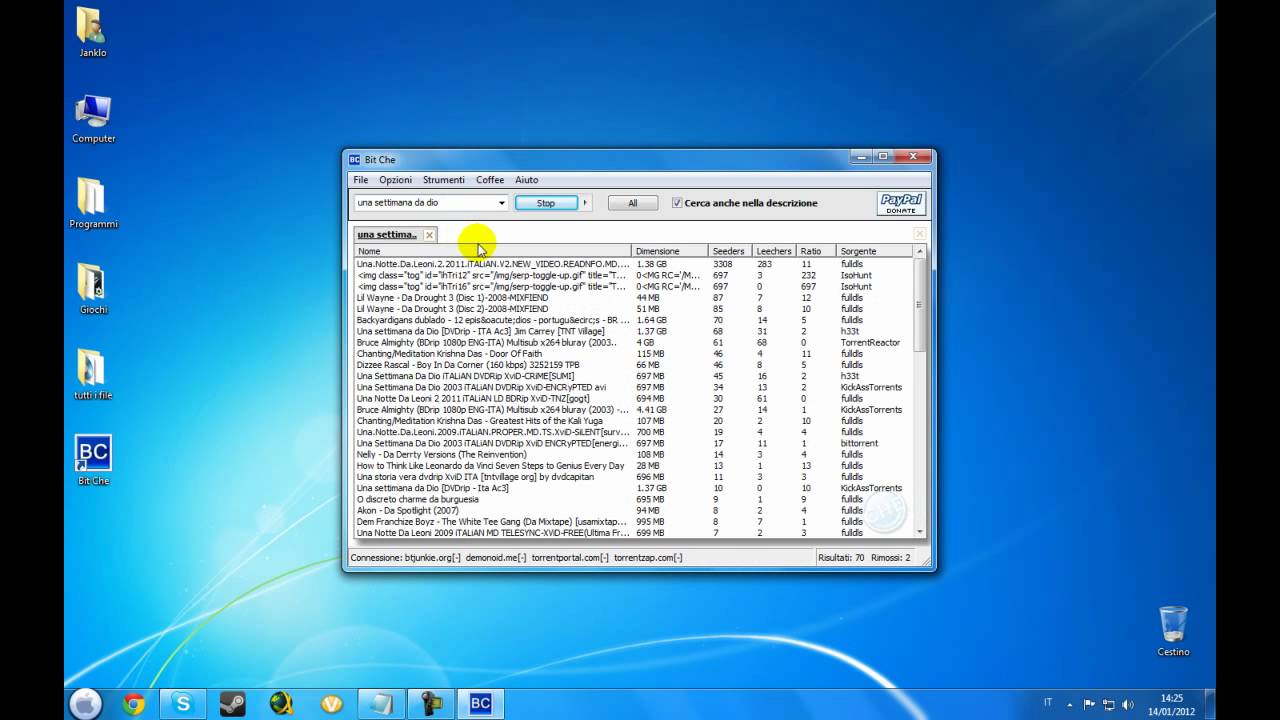This screenshot has height=720, width=1280.
Task: Select 'Backyardigans dublado' result row
Action: [x=635, y=320]
